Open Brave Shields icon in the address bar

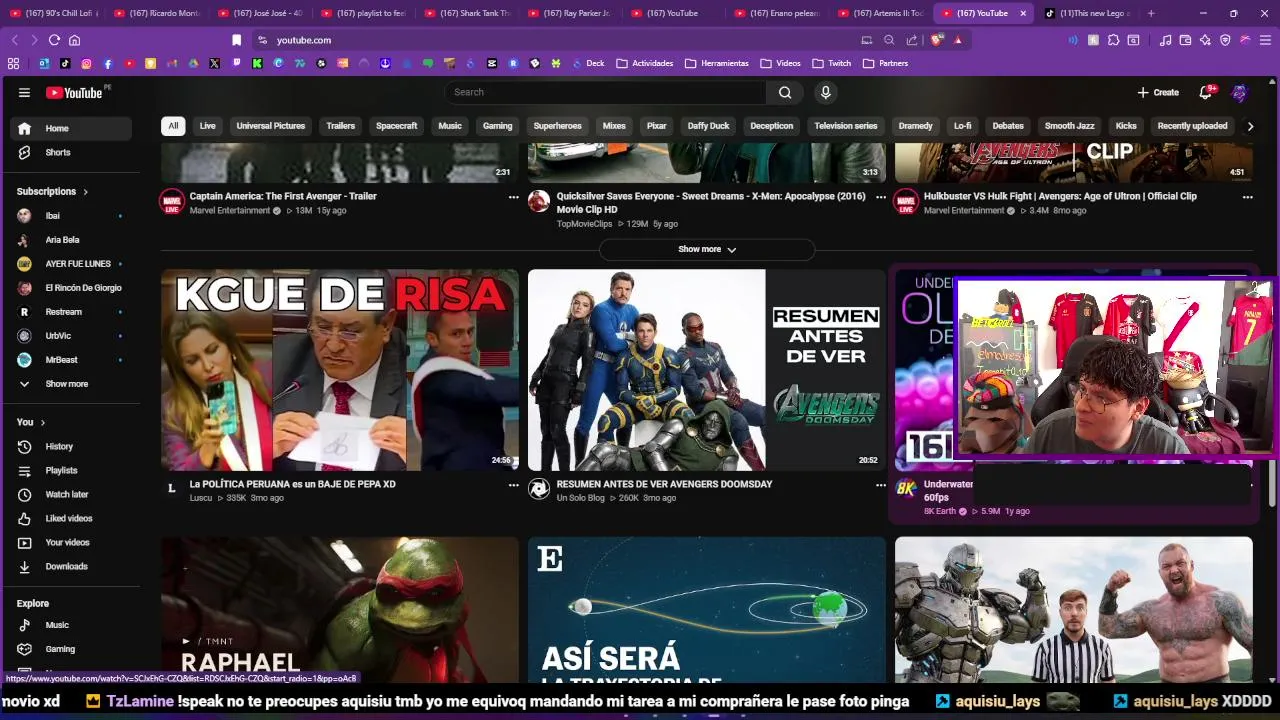[x=937, y=40]
